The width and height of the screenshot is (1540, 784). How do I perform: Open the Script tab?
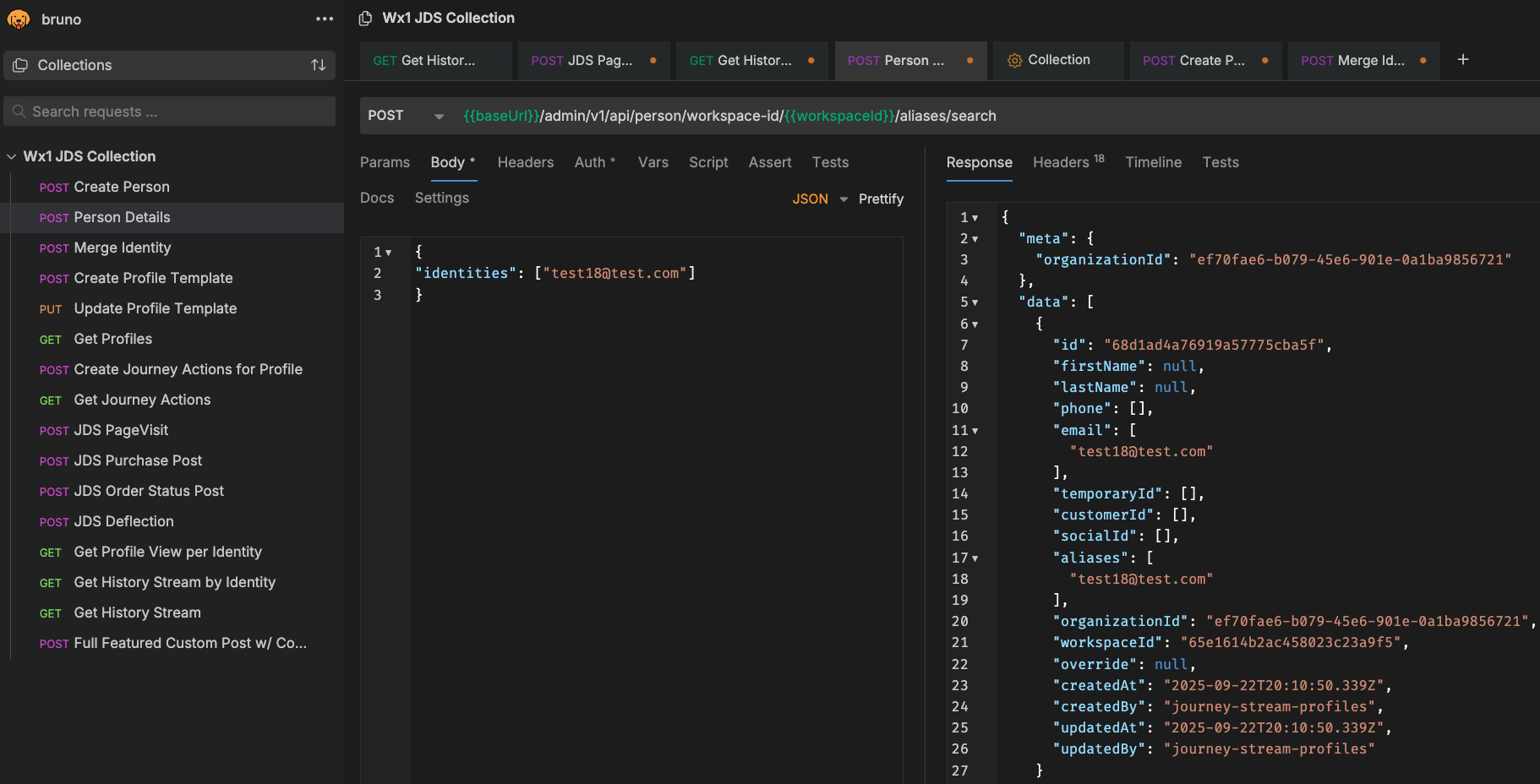(708, 162)
